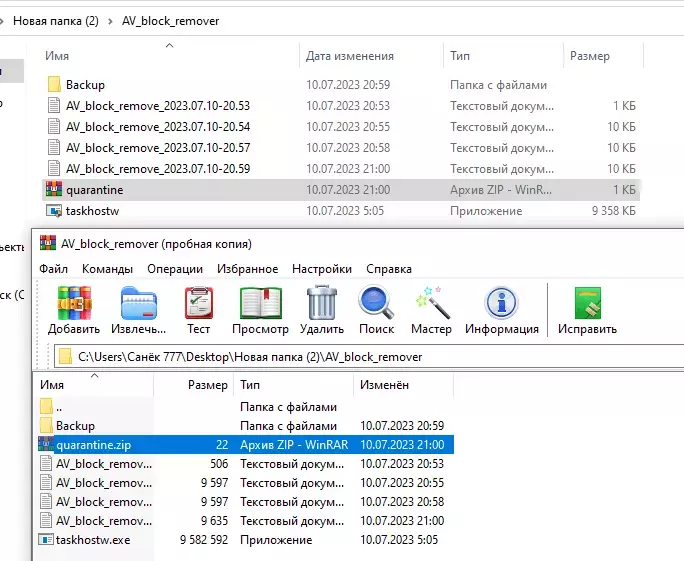Click the 'Новая папка (2)' breadcrumb in Explorer
684x561 pixels.
tap(56, 21)
